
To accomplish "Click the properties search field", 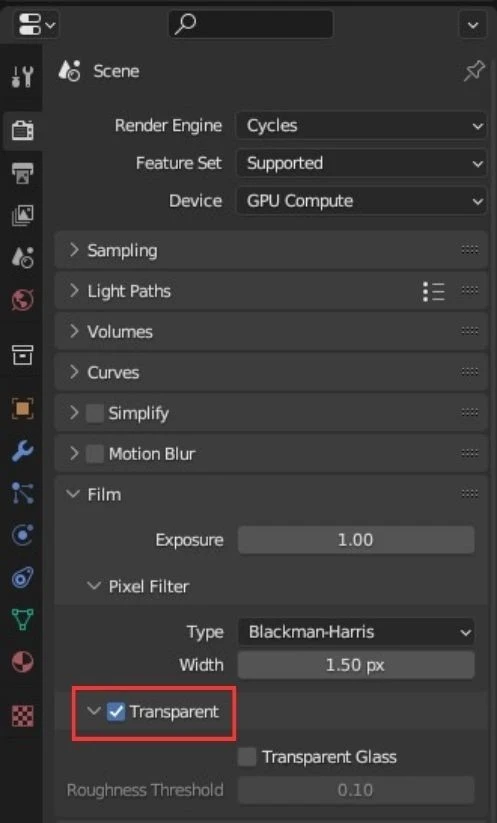I will tap(250, 24).
